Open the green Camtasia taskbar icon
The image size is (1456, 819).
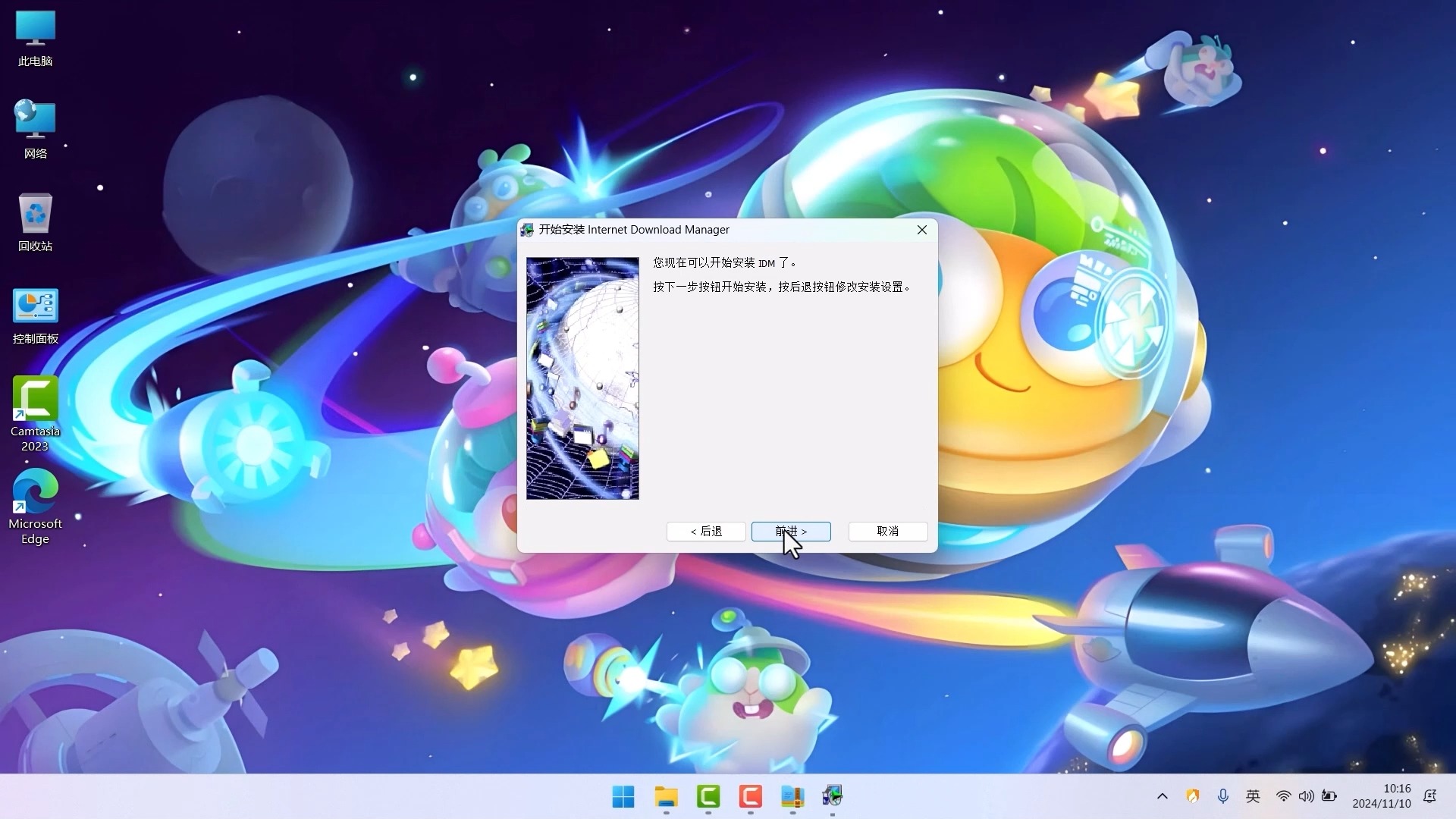tap(708, 797)
